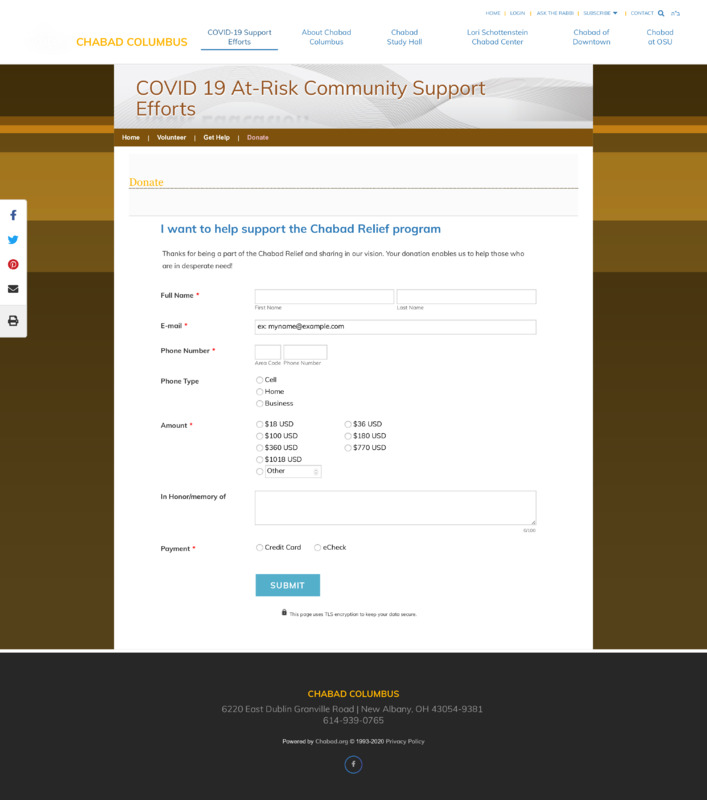Open COVID-19 Support Efforts menu
This screenshot has width=707, height=800.
(239, 37)
